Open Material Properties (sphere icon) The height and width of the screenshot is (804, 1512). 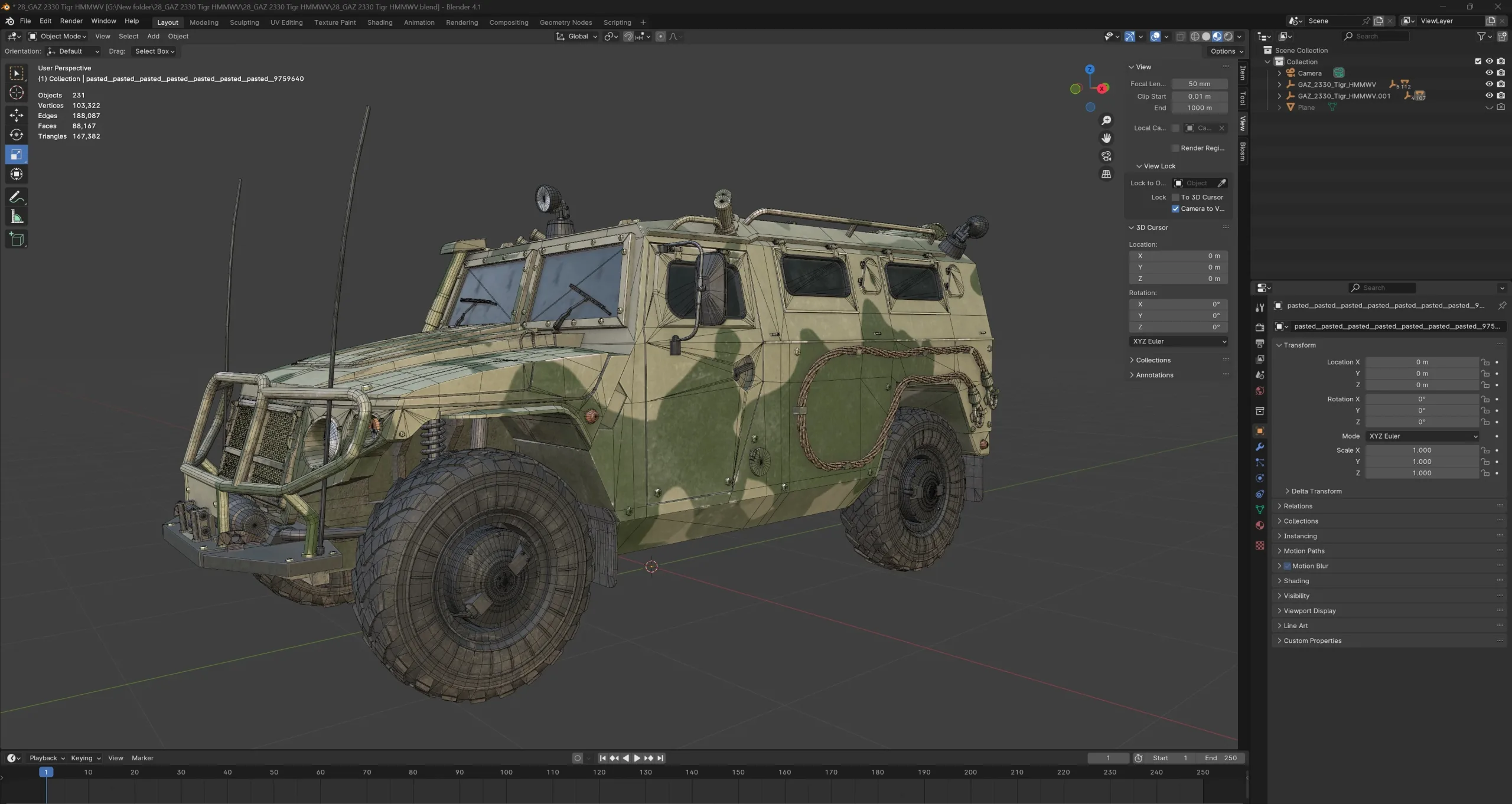(1259, 525)
